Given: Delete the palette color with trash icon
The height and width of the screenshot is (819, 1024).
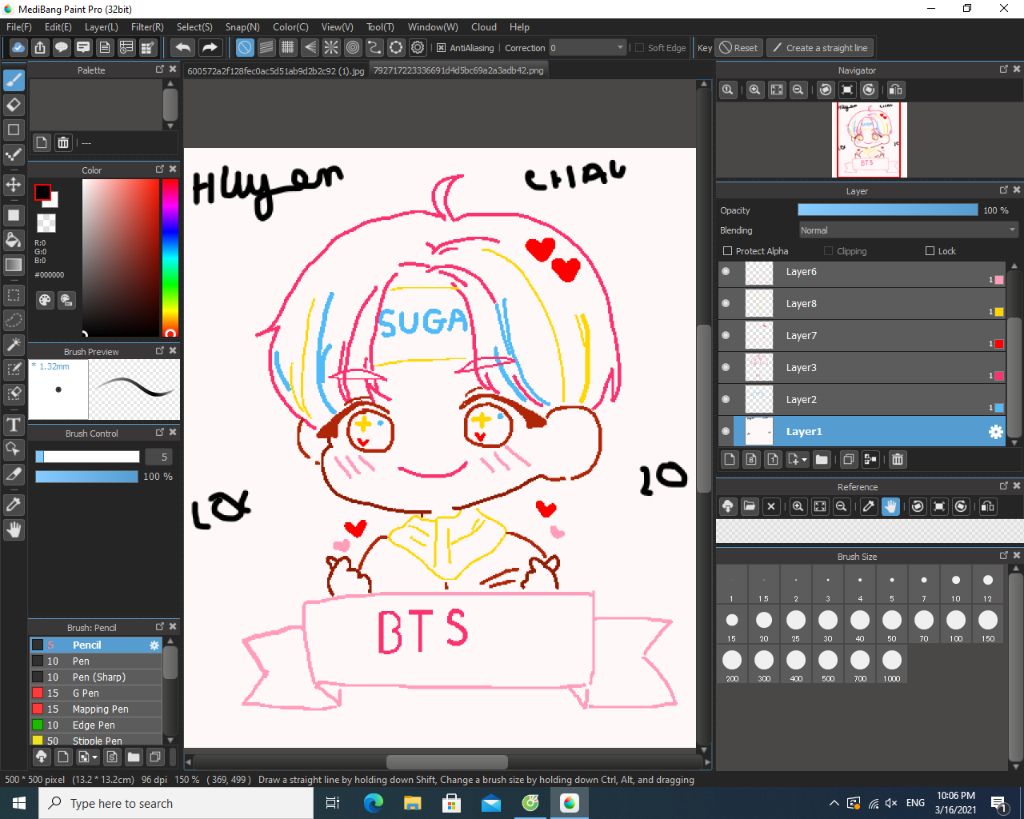Looking at the screenshot, I should (63, 142).
